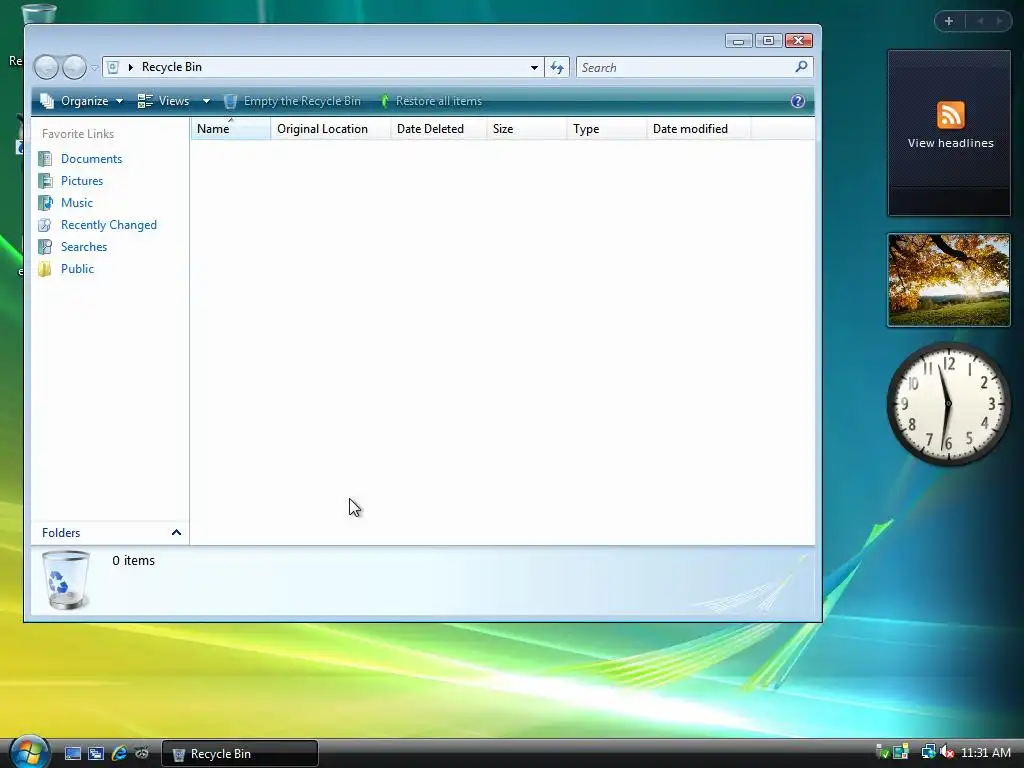
Task: Open recent pages dropdown beside navigation arrows
Action: pos(95,67)
